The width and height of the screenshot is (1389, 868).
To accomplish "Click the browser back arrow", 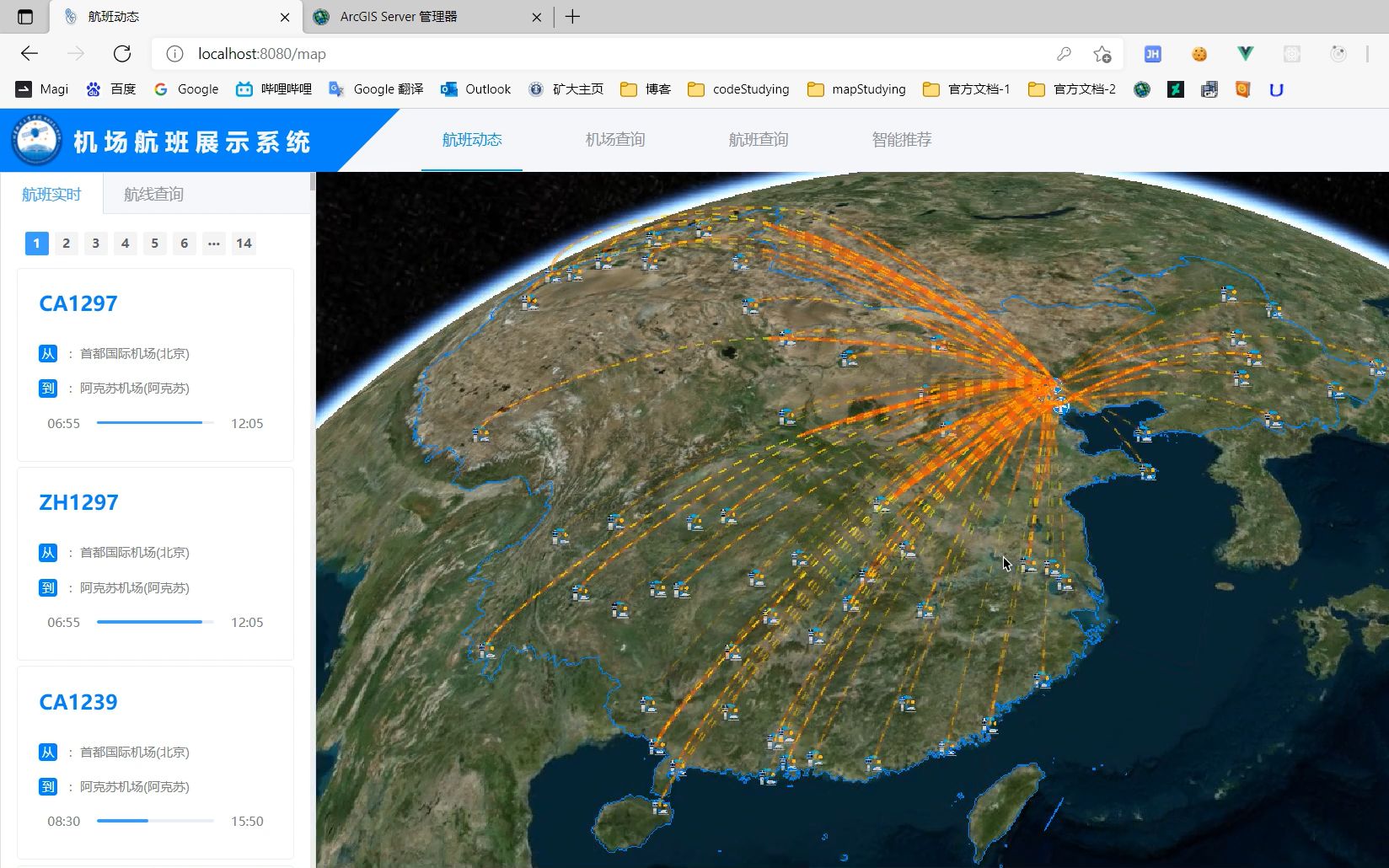I will (x=29, y=54).
